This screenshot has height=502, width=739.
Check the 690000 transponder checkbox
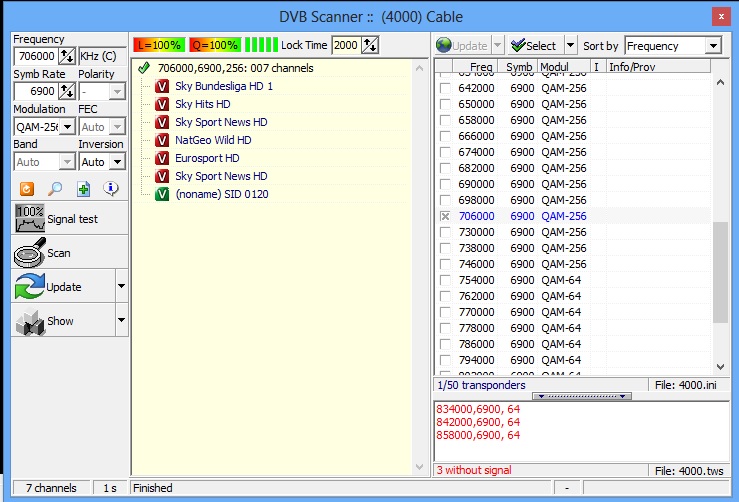(444, 184)
